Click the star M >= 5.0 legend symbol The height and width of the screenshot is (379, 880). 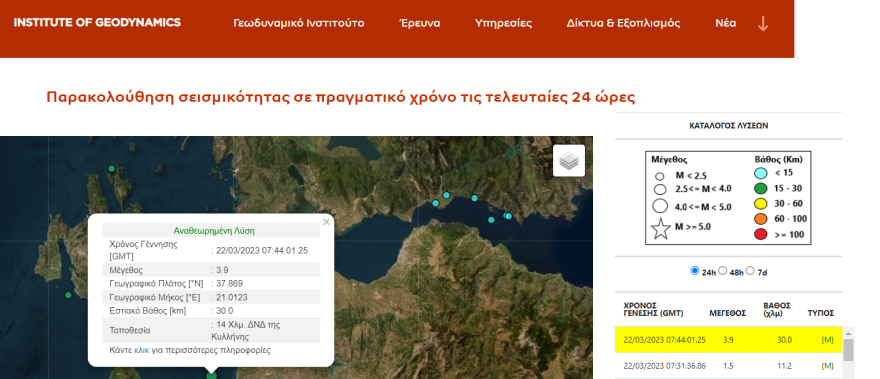(x=662, y=229)
